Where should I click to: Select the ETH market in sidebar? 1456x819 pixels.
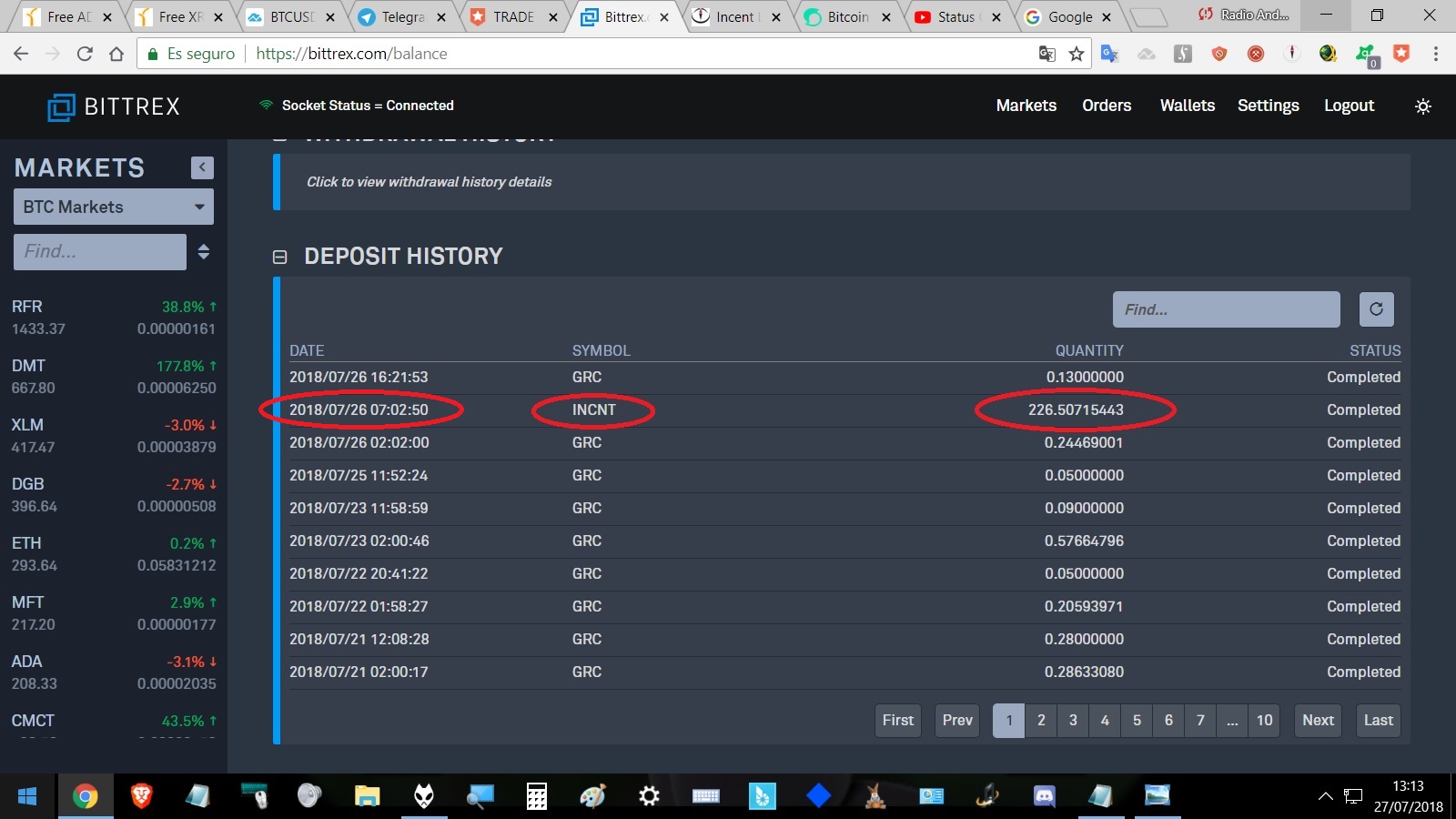pyautogui.click(x=114, y=554)
